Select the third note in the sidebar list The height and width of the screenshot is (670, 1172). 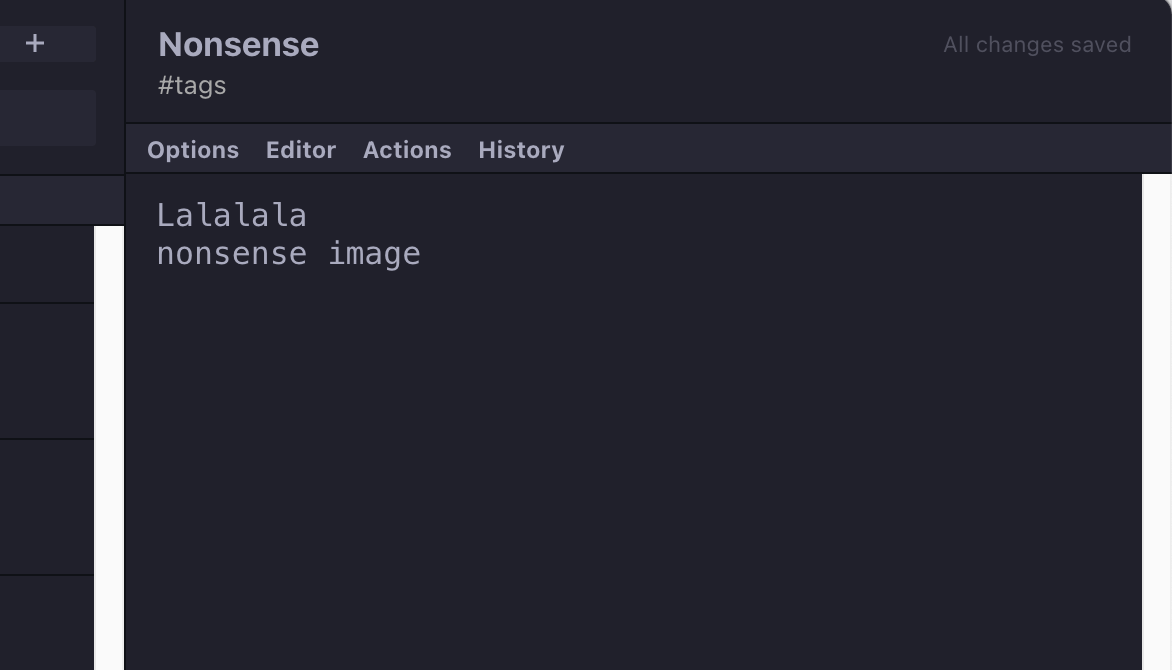click(47, 507)
